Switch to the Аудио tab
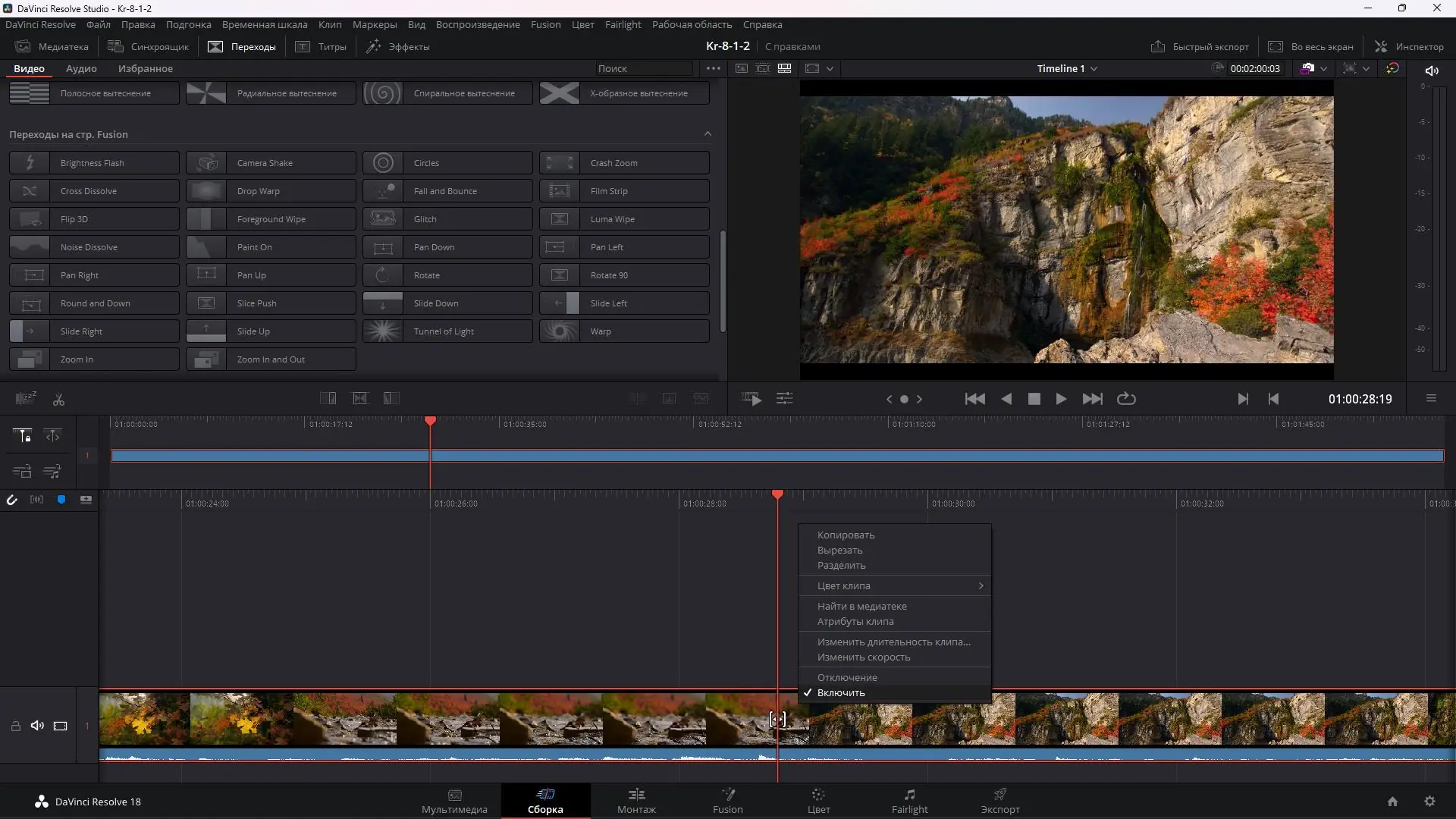Viewport: 1456px width, 819px height. coord(81,68)
